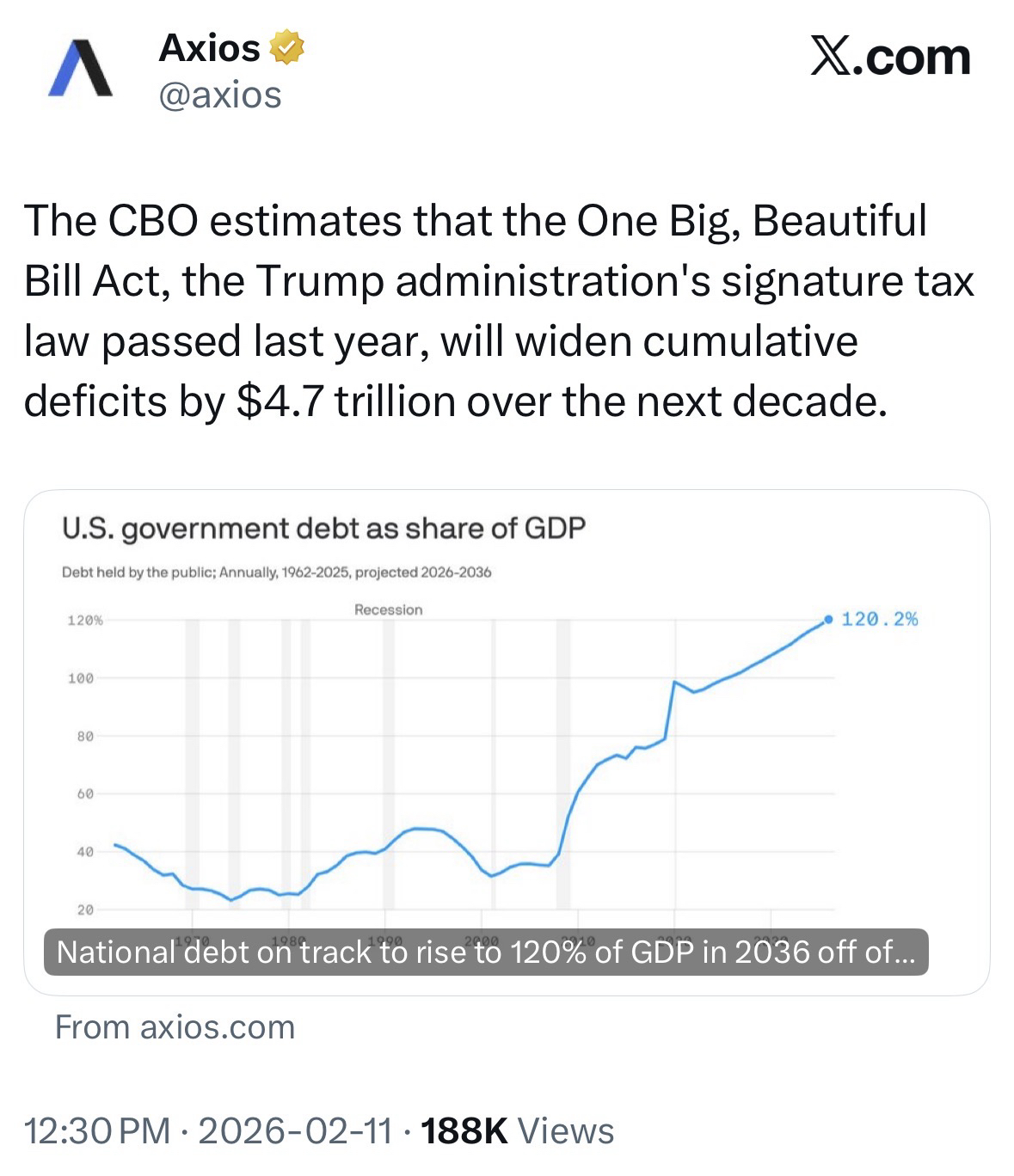Click the 'U.S. government debt as share of GDP' title
This screenshot has width=1014, height=1176.
click(x=323, y=528)
